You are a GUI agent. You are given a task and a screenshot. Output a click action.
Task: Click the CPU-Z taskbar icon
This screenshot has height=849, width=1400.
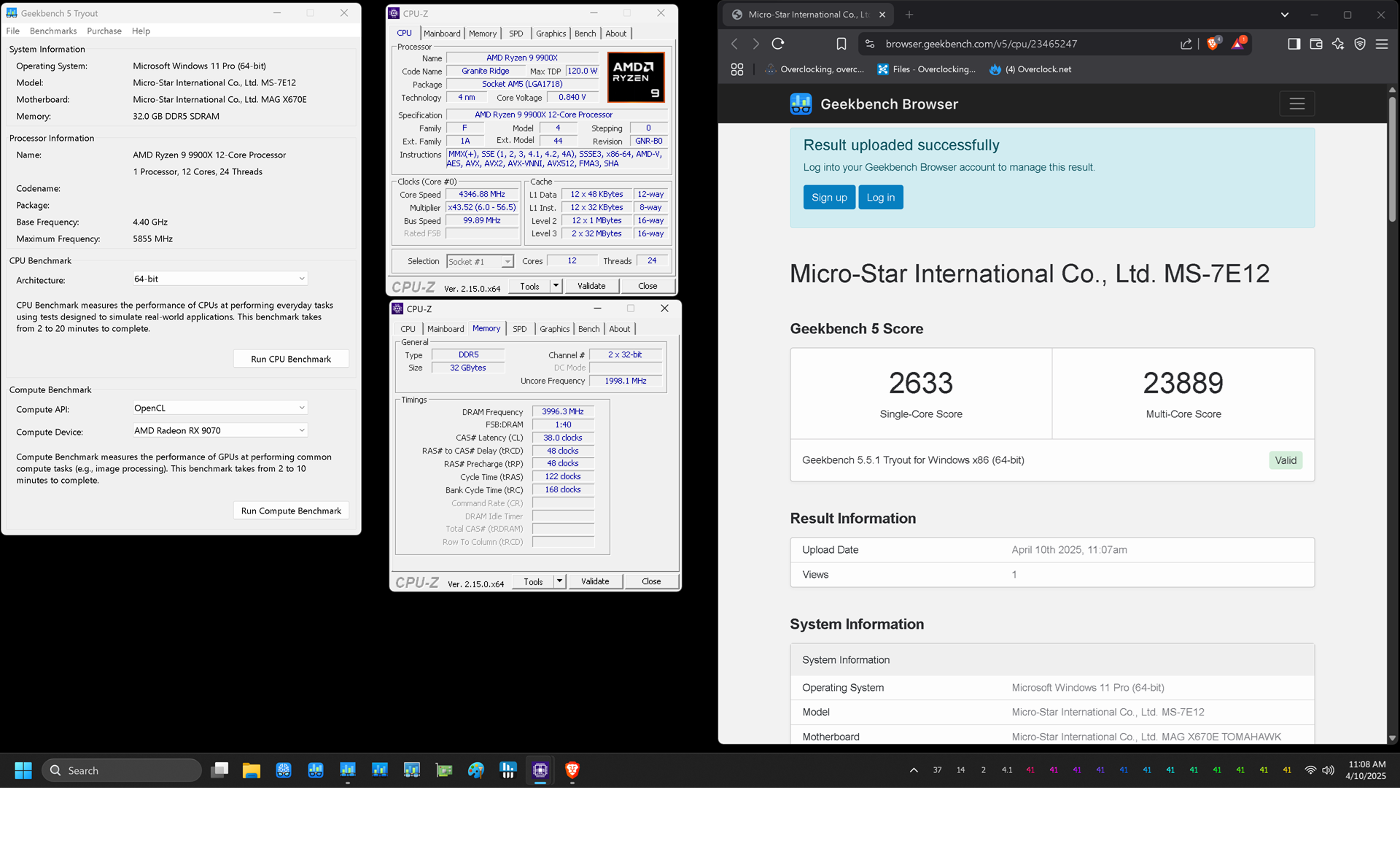pos(540,770)
